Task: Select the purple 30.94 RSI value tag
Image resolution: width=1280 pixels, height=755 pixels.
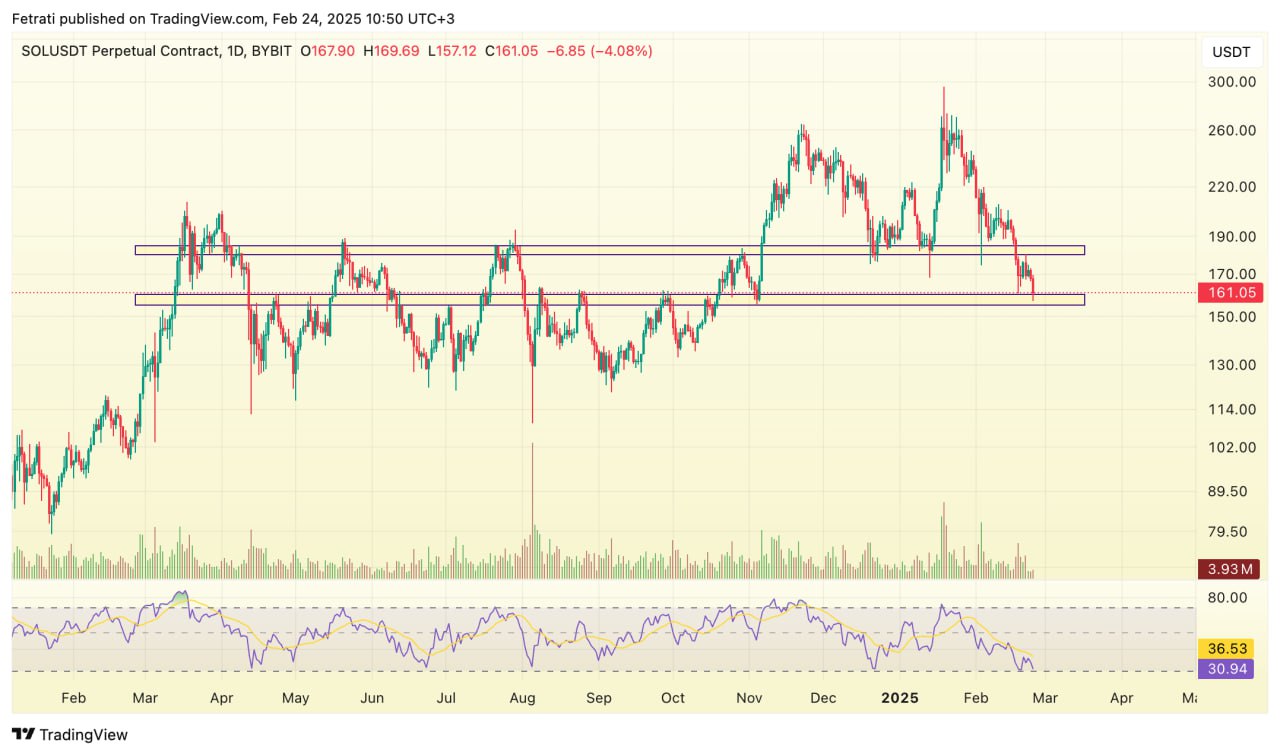Action: (1226, 669)
